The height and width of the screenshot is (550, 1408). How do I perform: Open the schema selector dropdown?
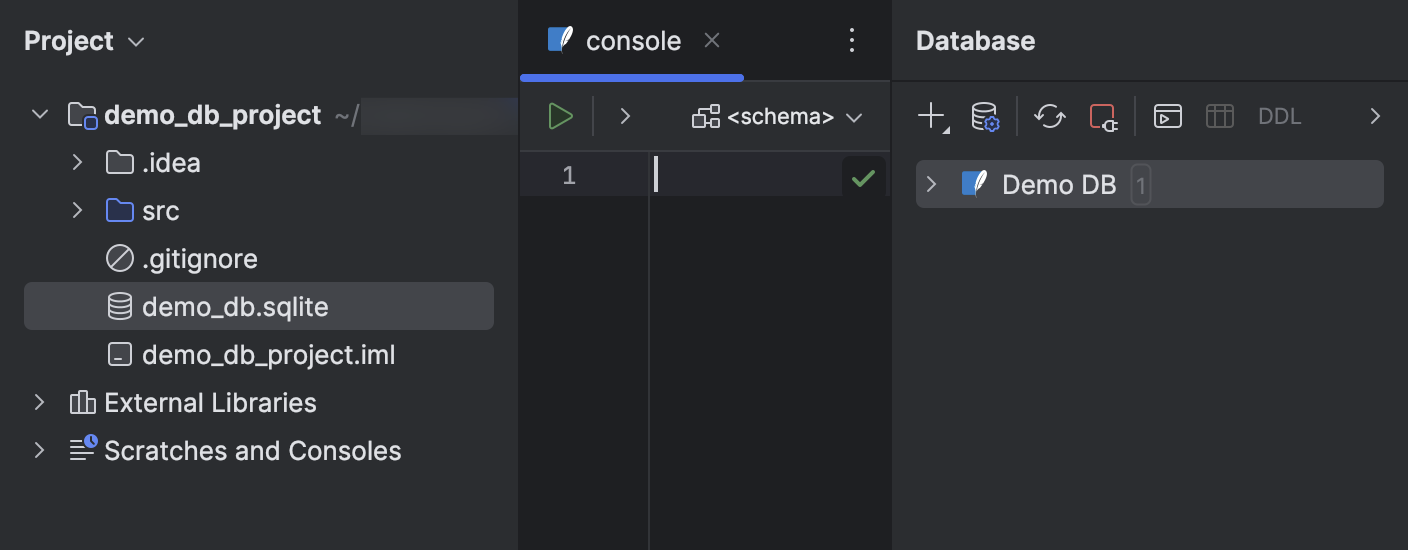click(777, 117)
